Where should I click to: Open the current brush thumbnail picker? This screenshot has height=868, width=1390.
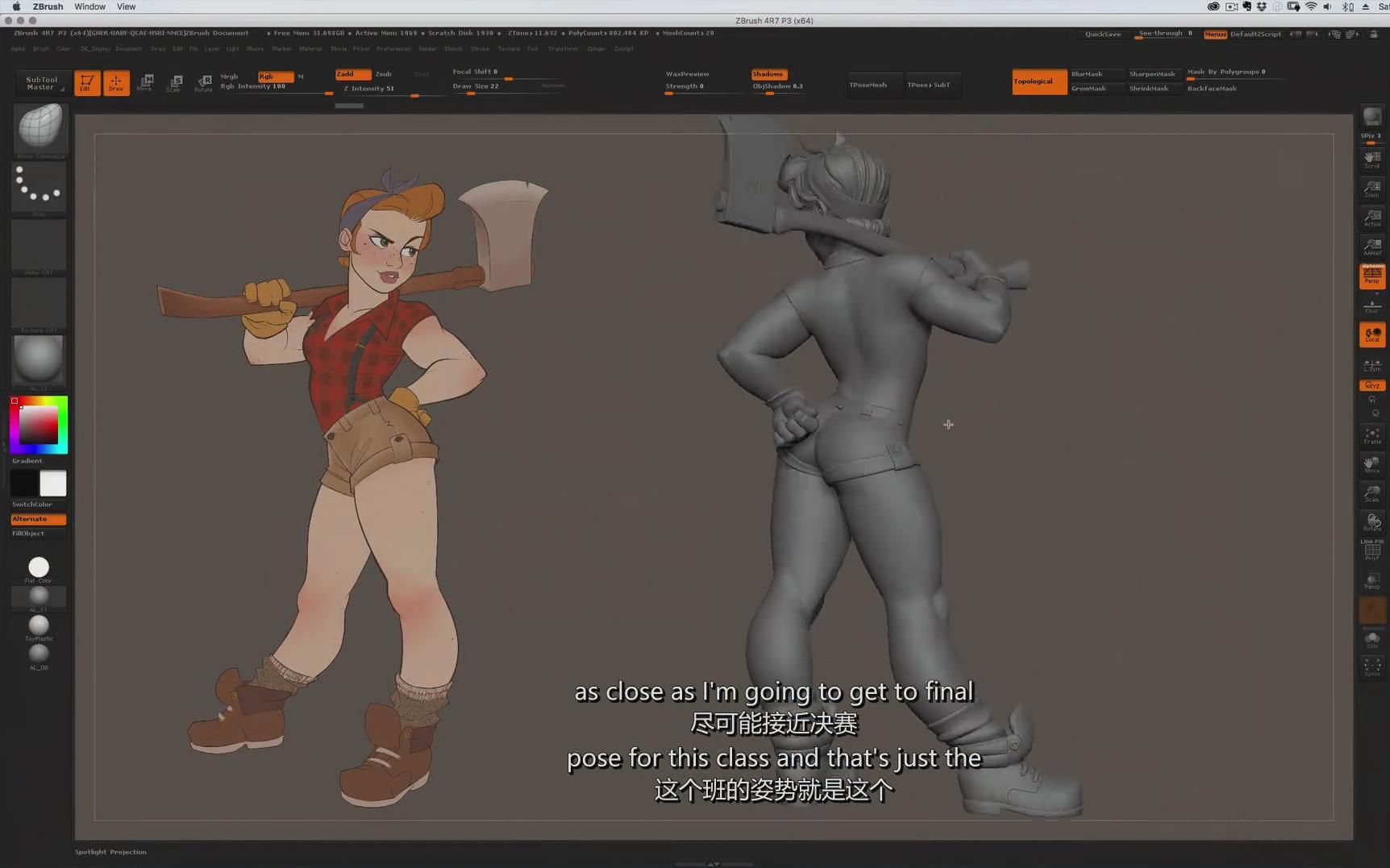tap(39, 129)
